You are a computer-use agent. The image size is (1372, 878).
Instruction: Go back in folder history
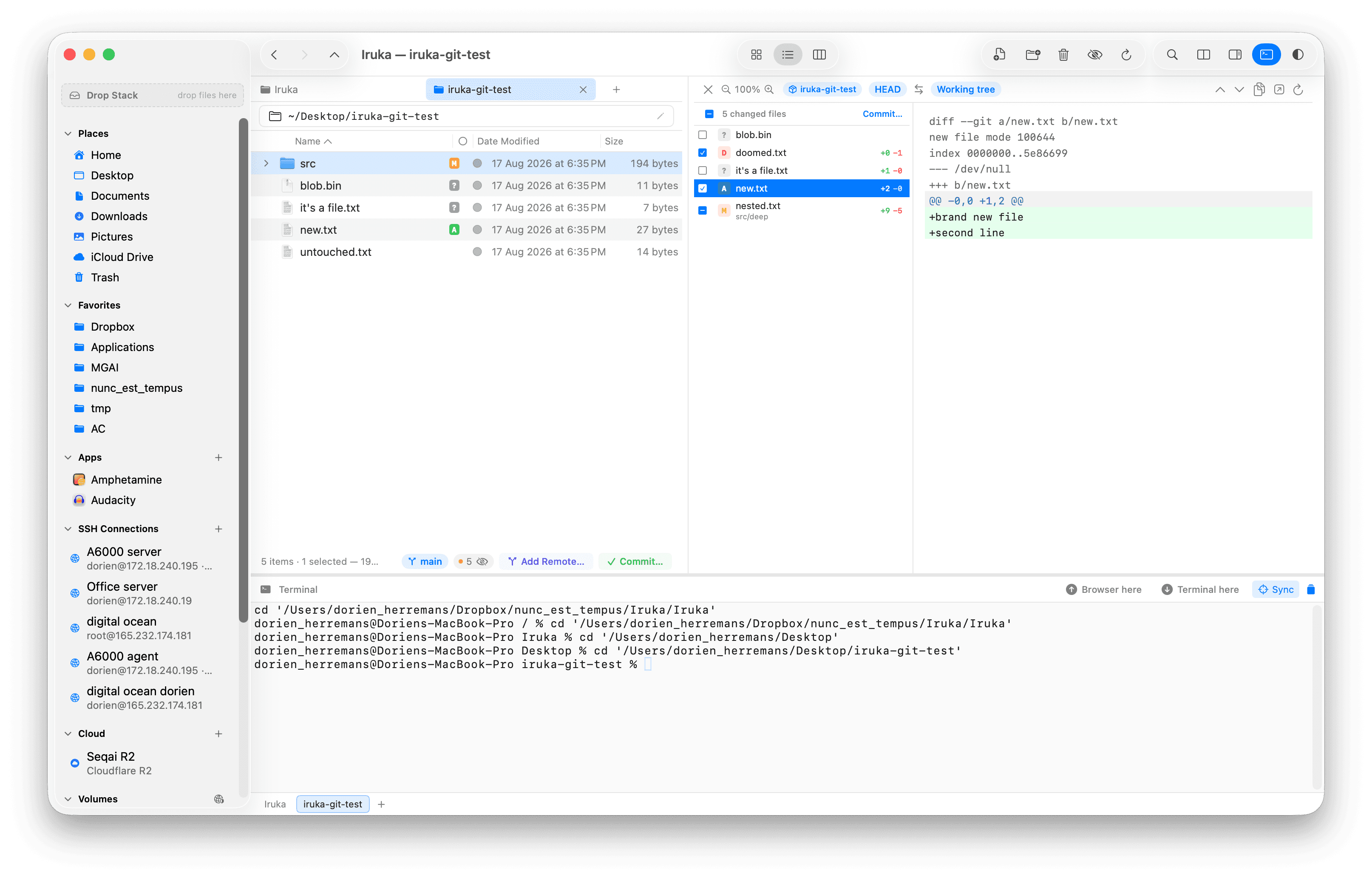pyautogui.click(x=274, y=55)
